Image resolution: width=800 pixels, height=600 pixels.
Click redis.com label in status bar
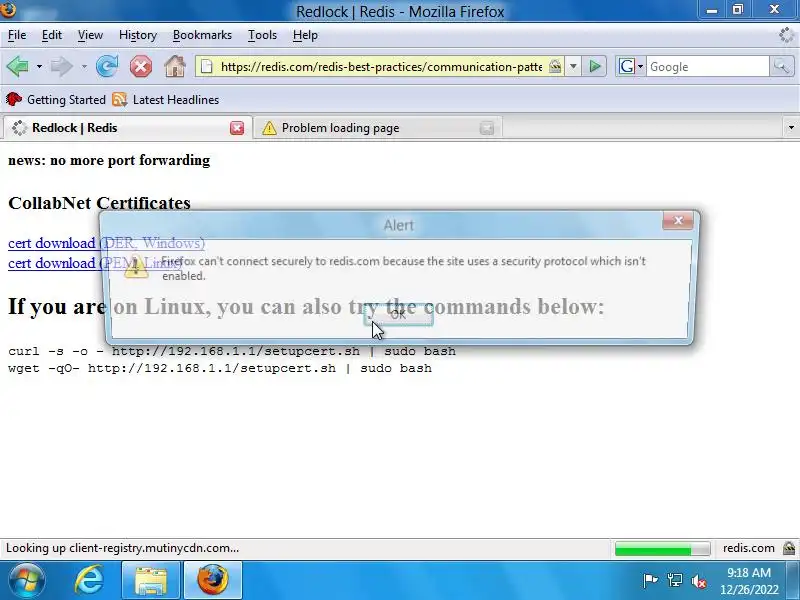(x=748, y=548)
